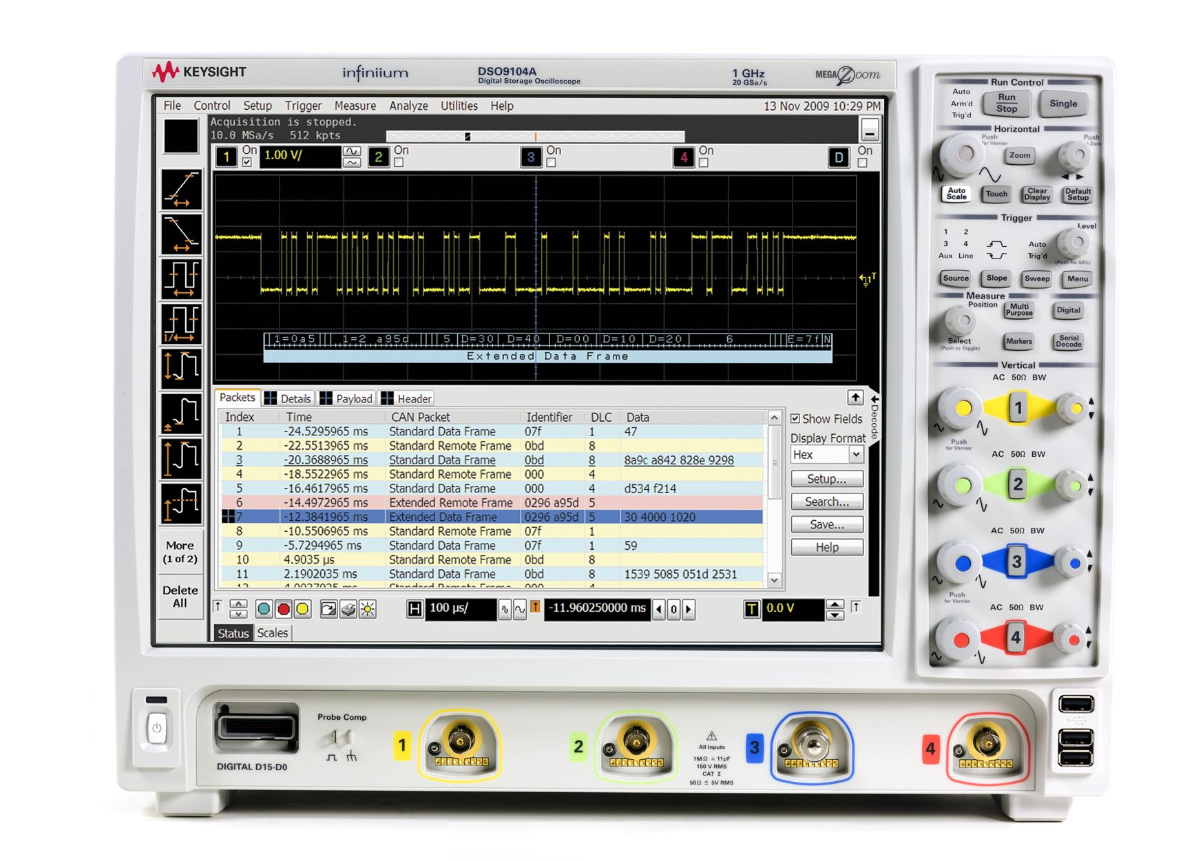Click the Delete All button
This screenshot has height=861, width=1196.
180,596
